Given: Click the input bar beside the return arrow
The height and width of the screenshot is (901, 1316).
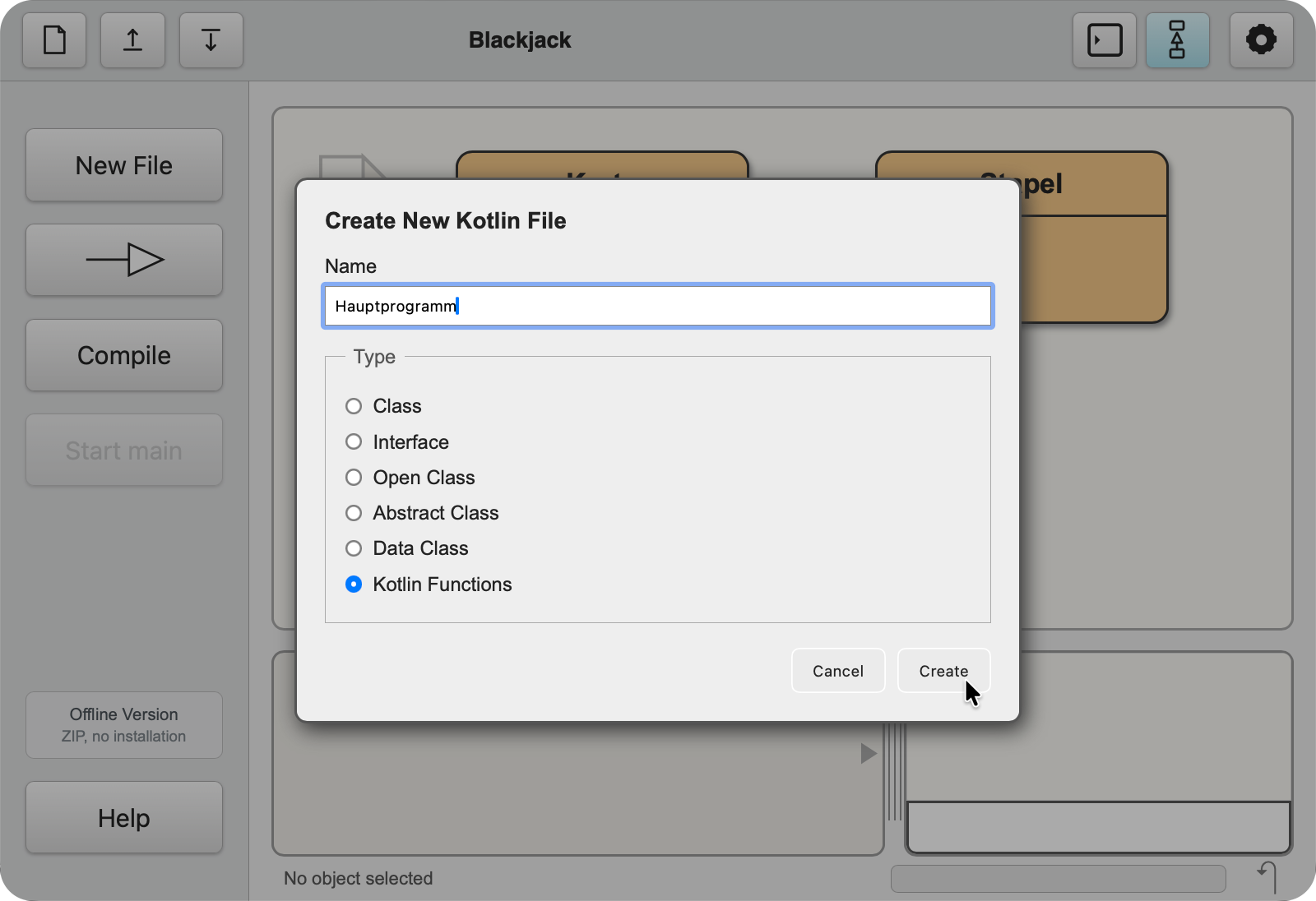Looking at the screenshot, I should 1058,878.
